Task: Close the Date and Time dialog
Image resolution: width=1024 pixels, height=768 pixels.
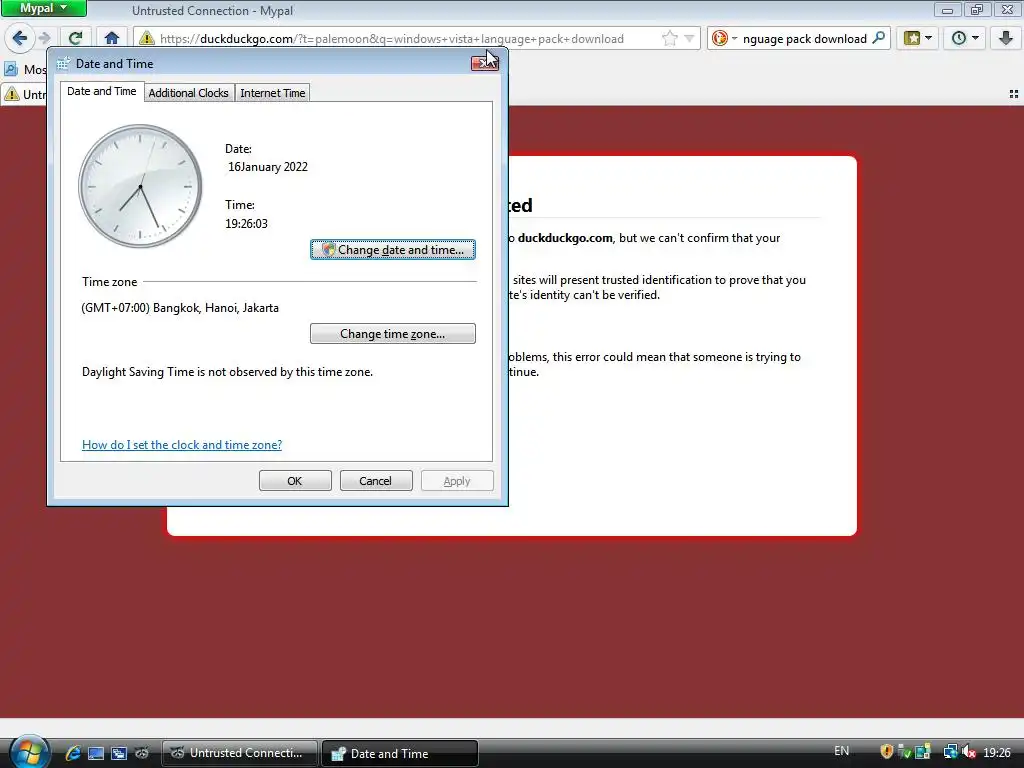Action: point(485,63)
